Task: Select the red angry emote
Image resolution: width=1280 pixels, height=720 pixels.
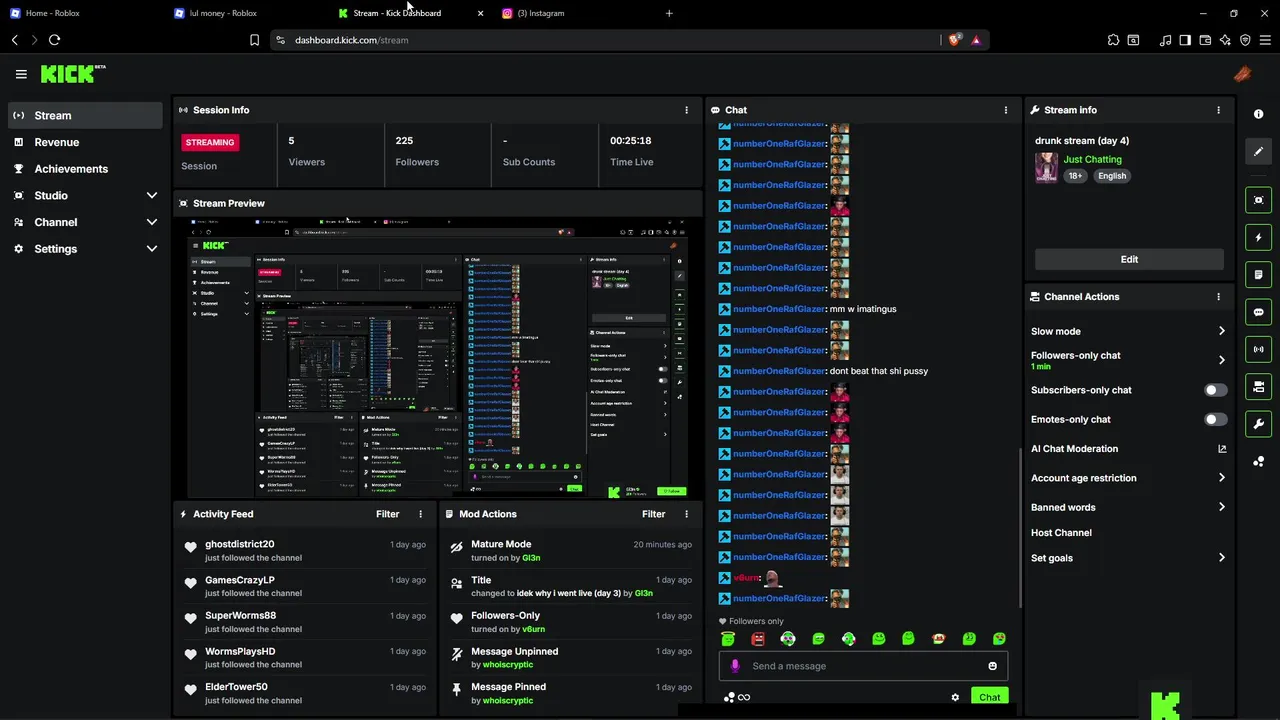Action: (758, 639)
